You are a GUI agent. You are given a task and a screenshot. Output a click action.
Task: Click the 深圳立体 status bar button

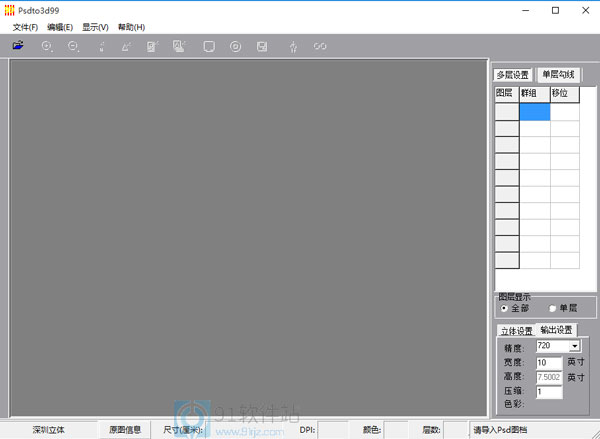[48, 430]
